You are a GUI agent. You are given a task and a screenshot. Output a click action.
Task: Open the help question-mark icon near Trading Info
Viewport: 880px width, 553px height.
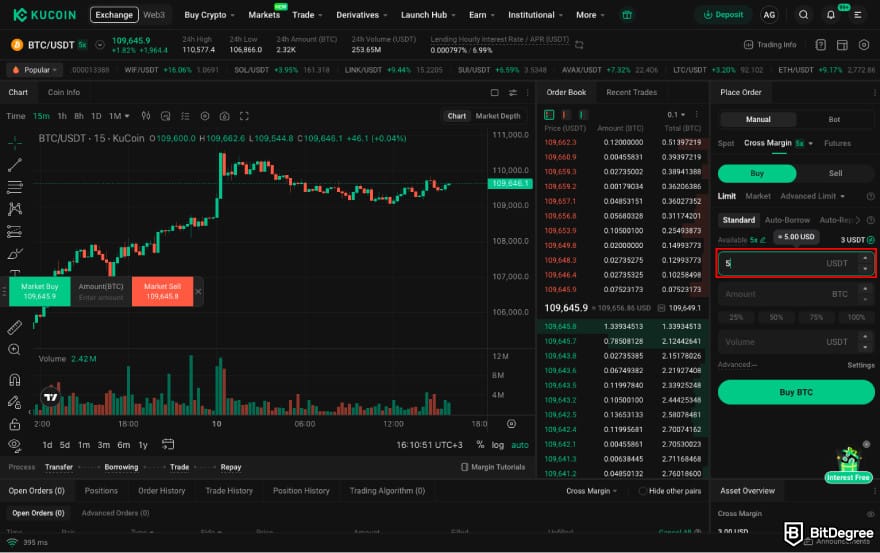(821, 45)
